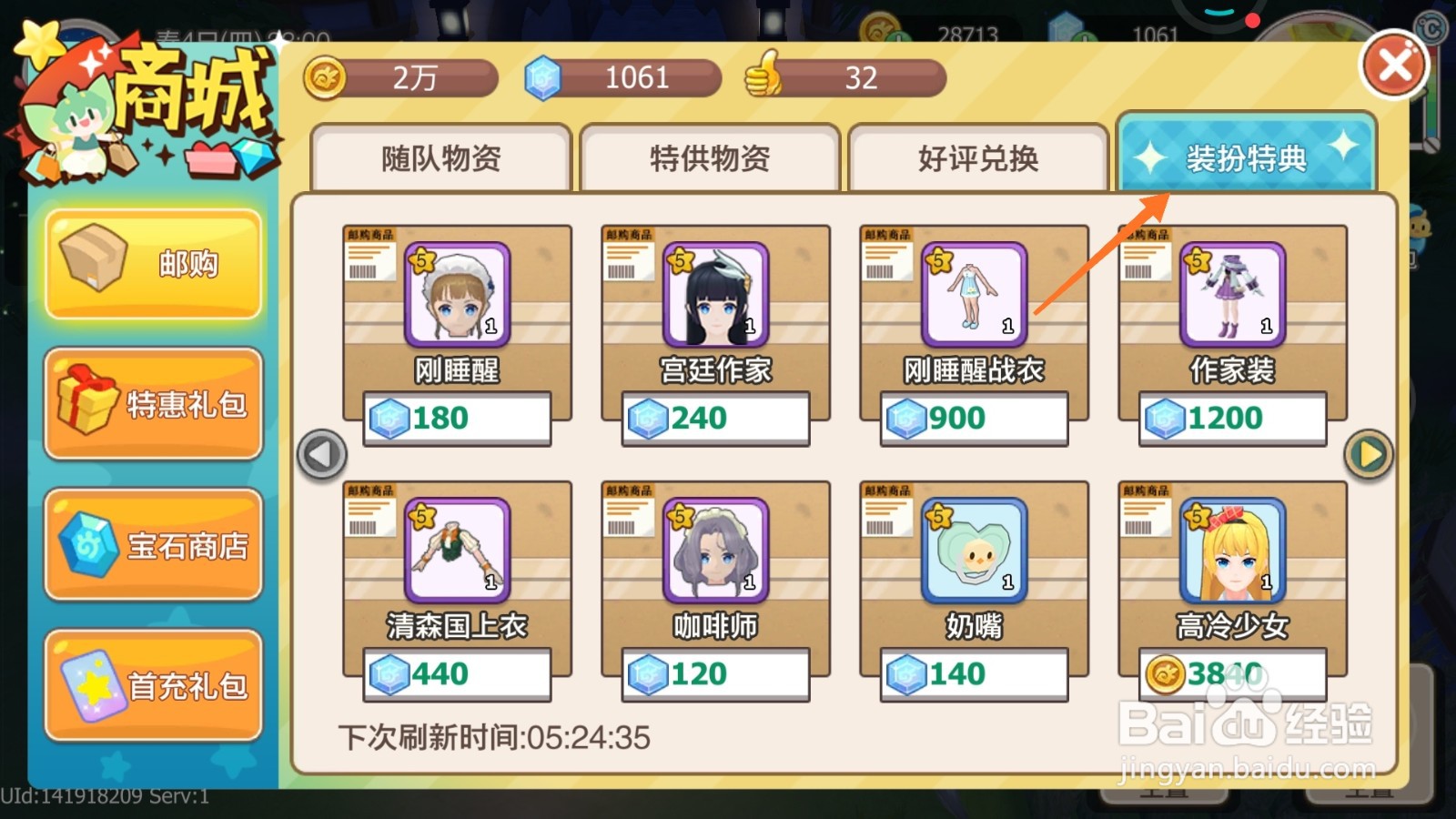The height and width of the screenshot is (819, 1456).
Task: Open the 好评兑换 tab
Action: coord(978,158)
